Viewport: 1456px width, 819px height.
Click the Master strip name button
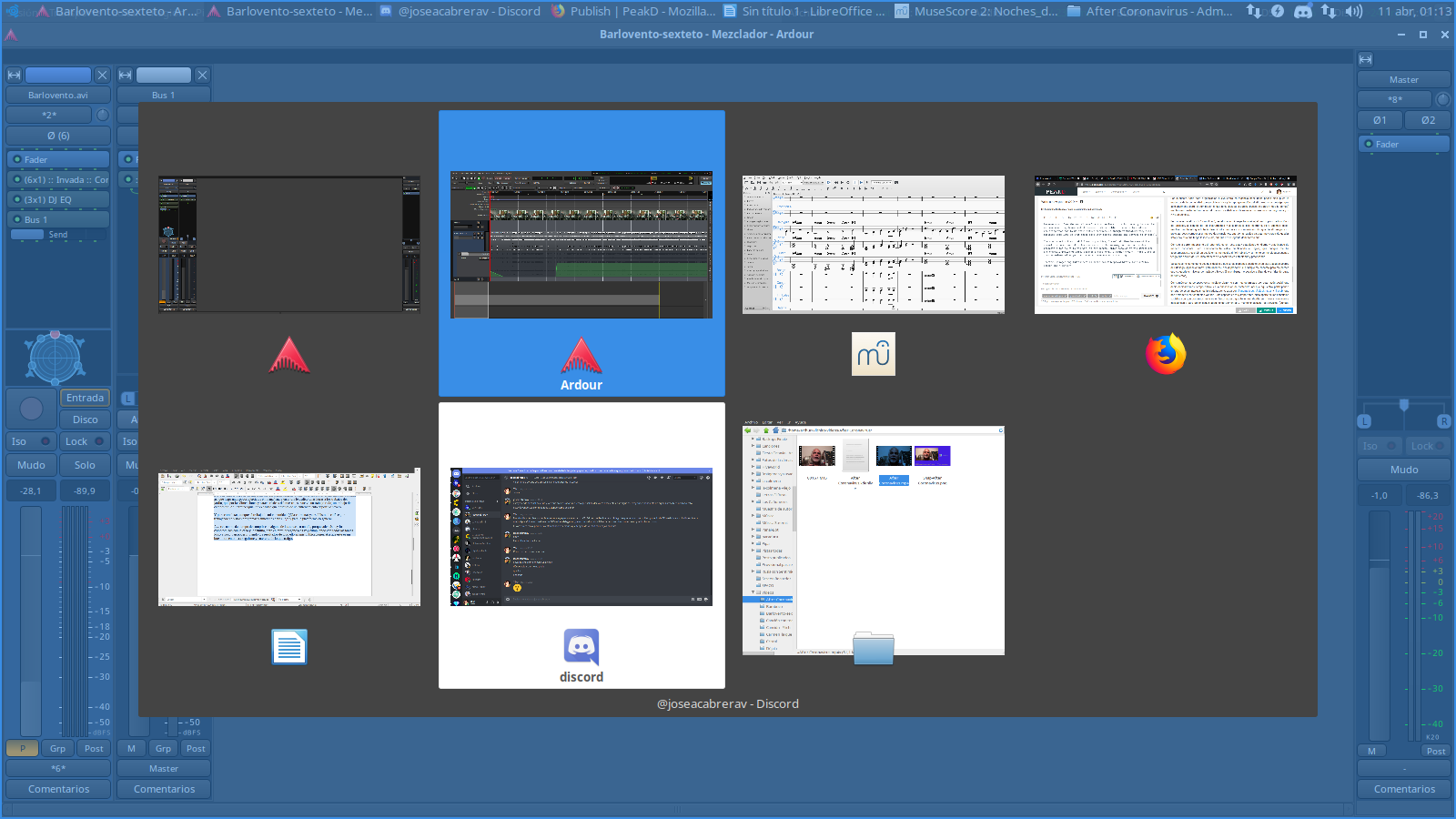1403,79
